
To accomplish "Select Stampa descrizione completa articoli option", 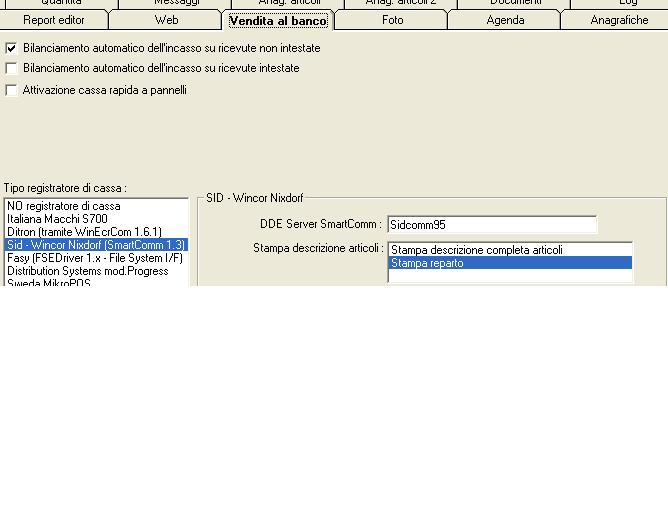I will tap(510, 250).
